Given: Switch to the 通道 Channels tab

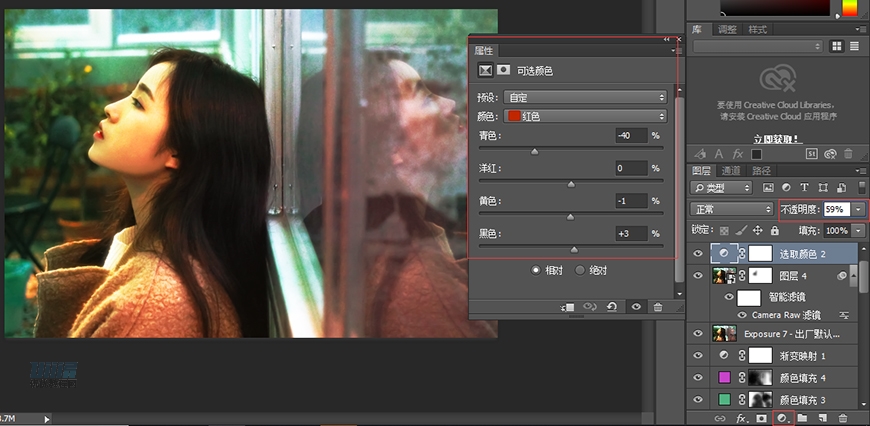Looking at the screenshot, I should pyautogui.click(x=731, y=171).
